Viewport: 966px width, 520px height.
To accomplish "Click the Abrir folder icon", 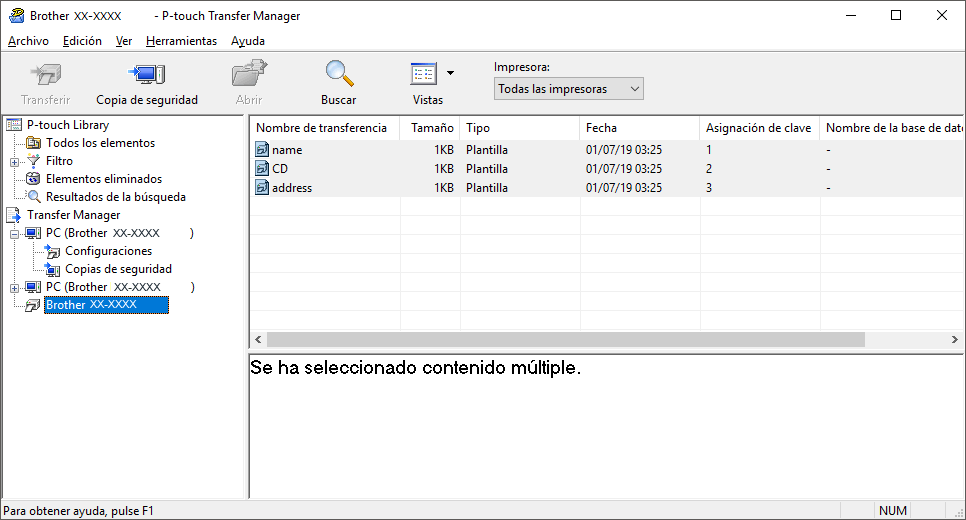I will pyautogui.click(x=249, y=73).
